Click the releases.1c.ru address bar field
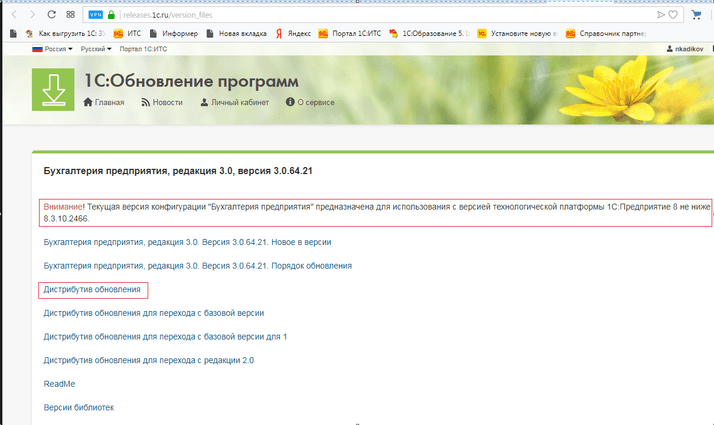 pos(382,15)
